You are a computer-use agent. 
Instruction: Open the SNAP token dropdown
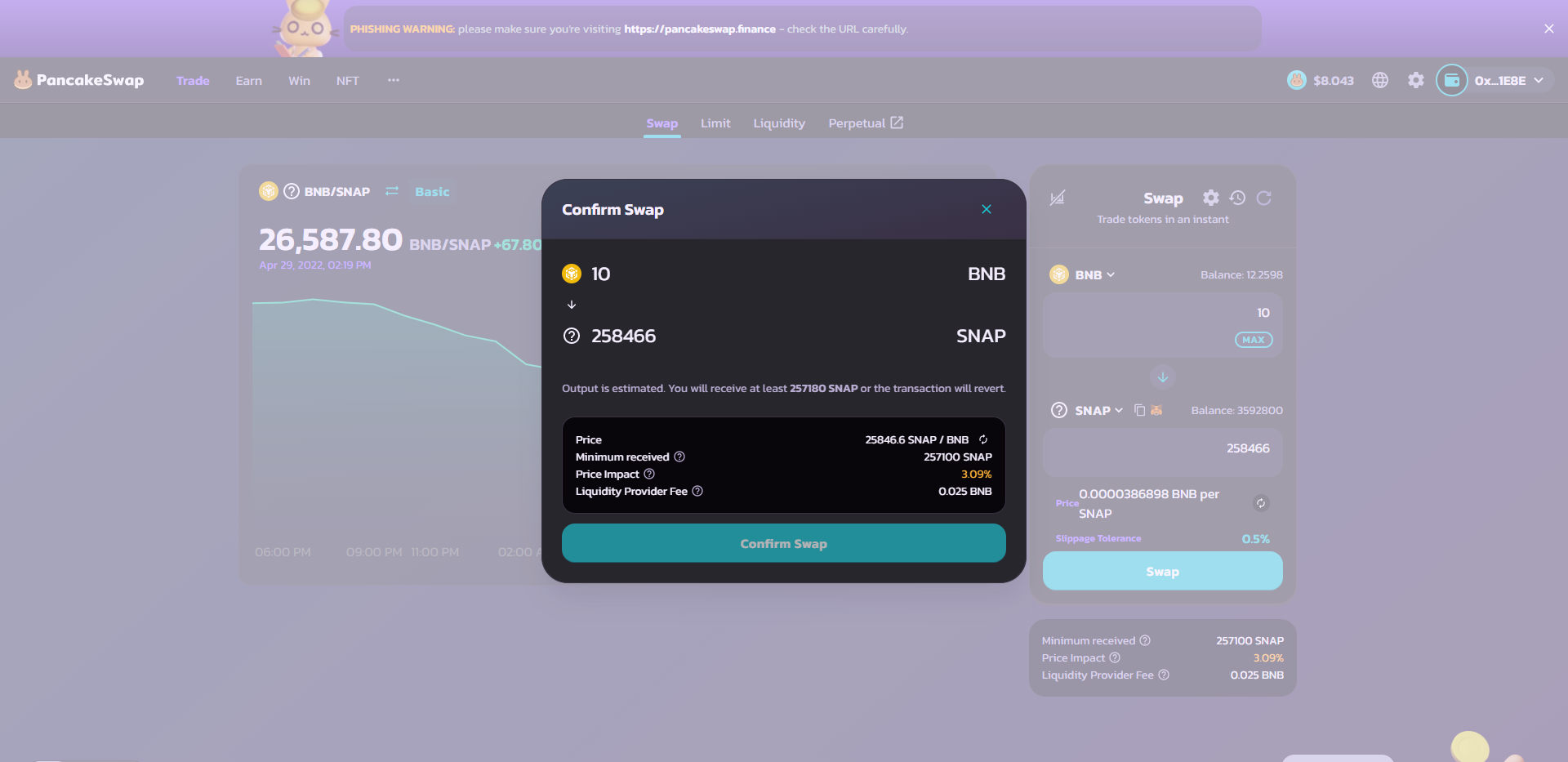point(1088,410)
